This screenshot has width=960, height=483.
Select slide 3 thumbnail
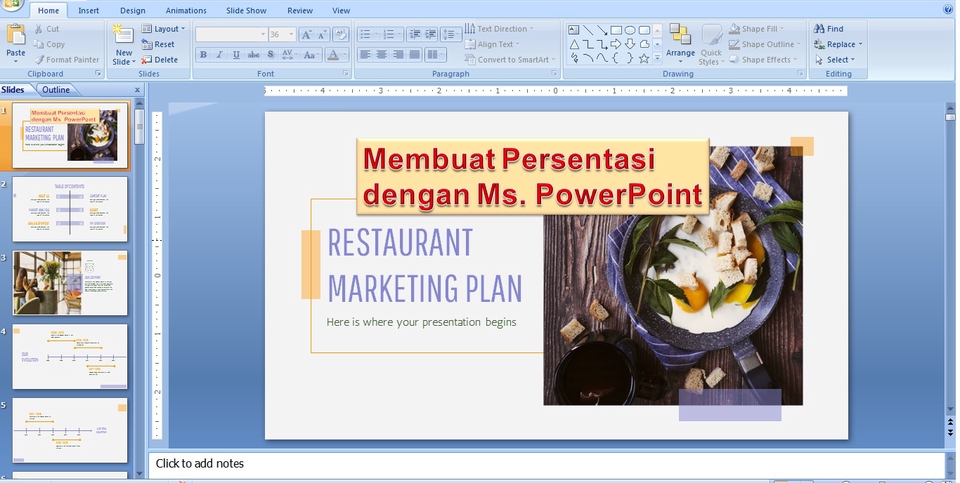pyautogui.click(x=70, y=283)
